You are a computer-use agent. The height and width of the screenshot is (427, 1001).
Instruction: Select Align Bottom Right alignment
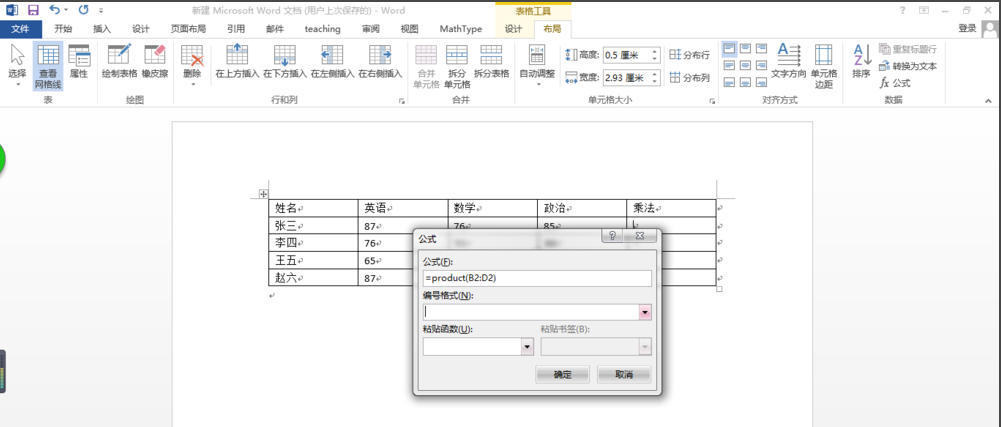[x=761, y=82]
